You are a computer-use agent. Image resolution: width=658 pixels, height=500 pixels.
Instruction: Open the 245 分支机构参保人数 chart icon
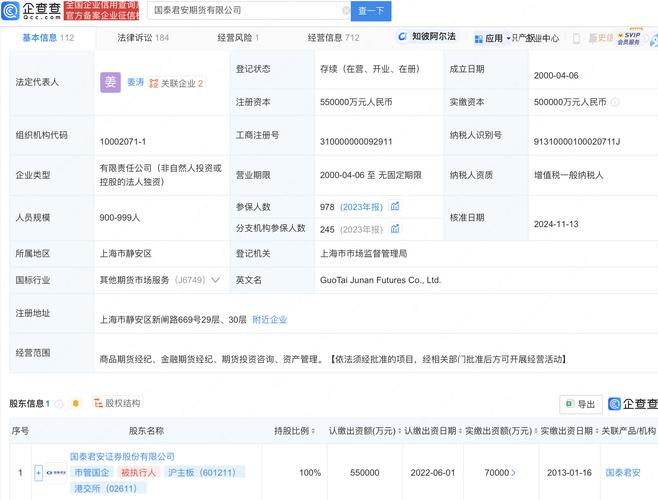coord(395,229)
